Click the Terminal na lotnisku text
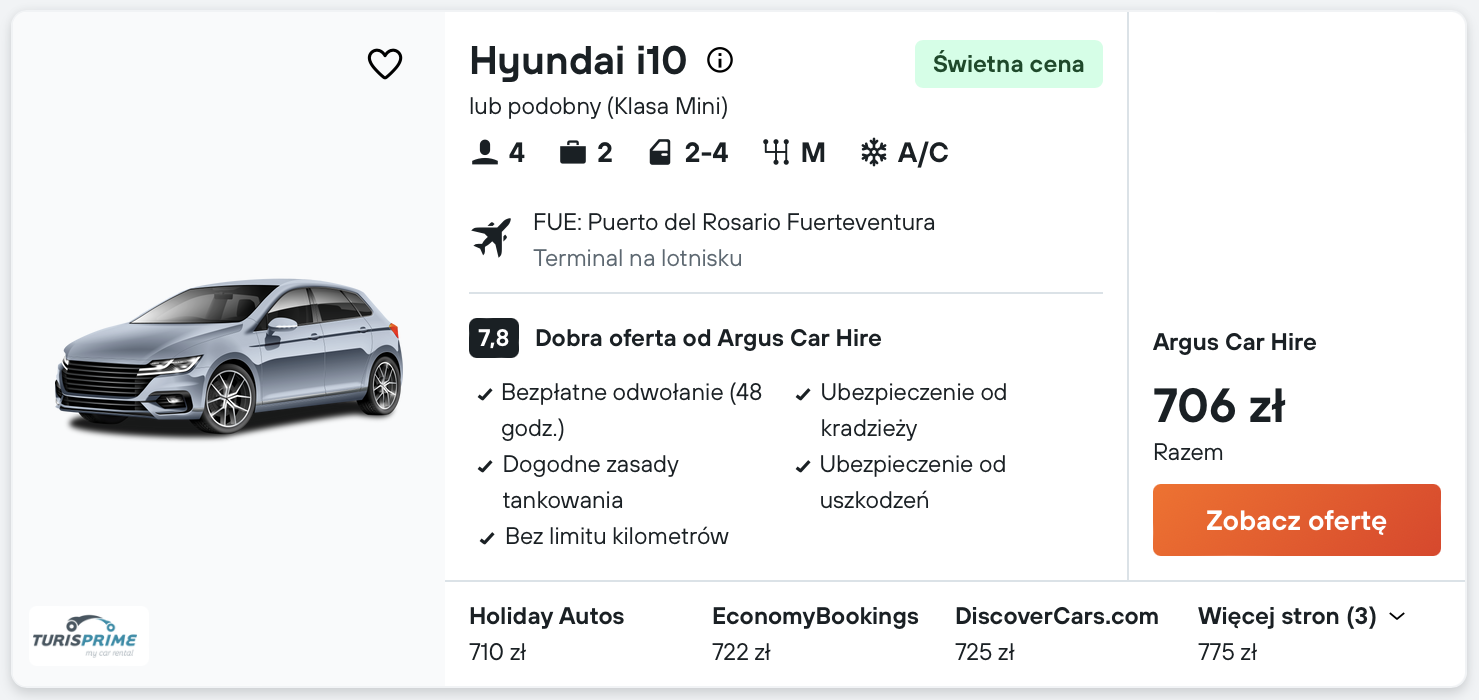Image resolution: width=1479 pixels, height=700 pixels. tap(638, 258)
